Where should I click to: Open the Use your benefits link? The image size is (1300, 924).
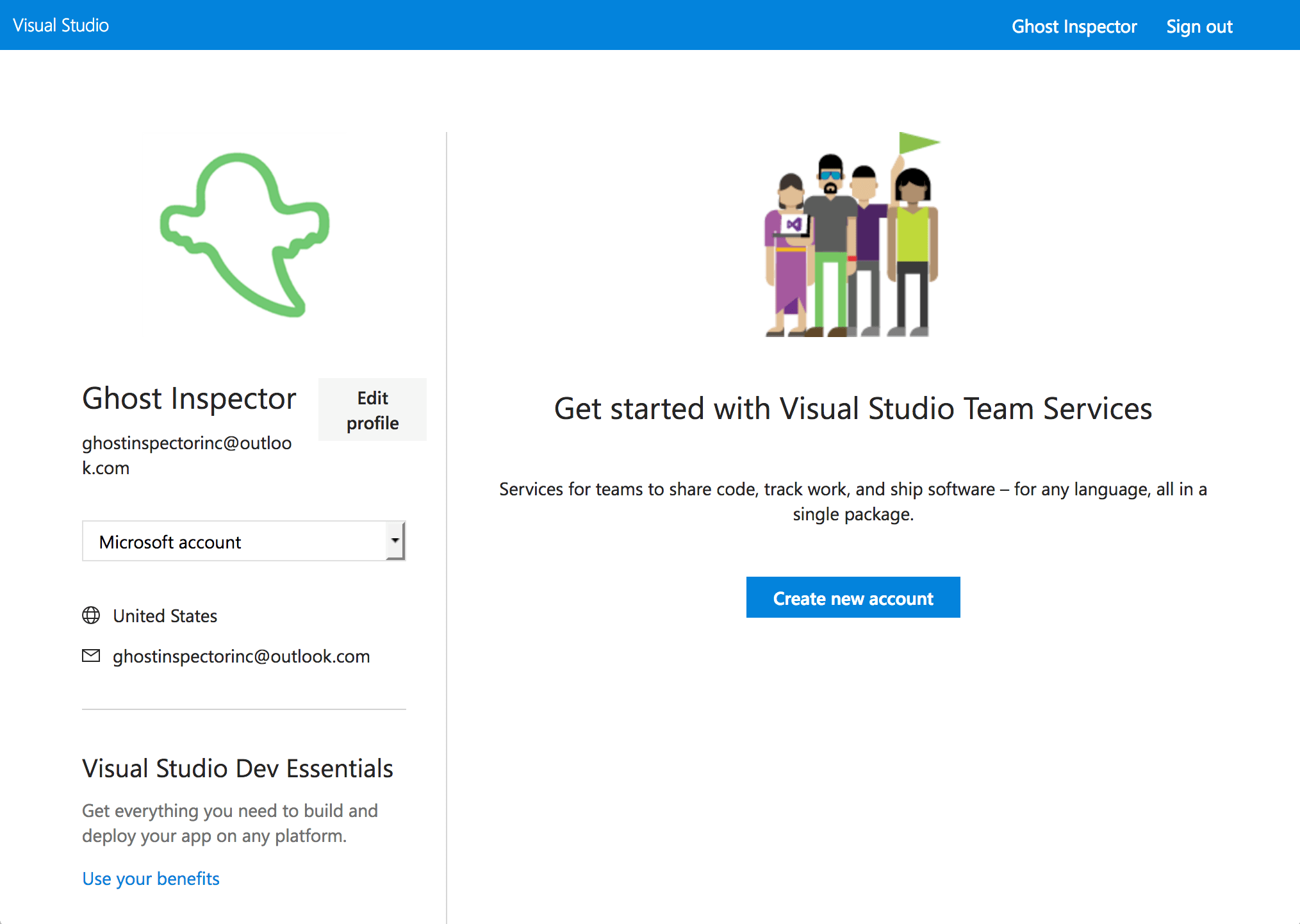tap(150, 879)
